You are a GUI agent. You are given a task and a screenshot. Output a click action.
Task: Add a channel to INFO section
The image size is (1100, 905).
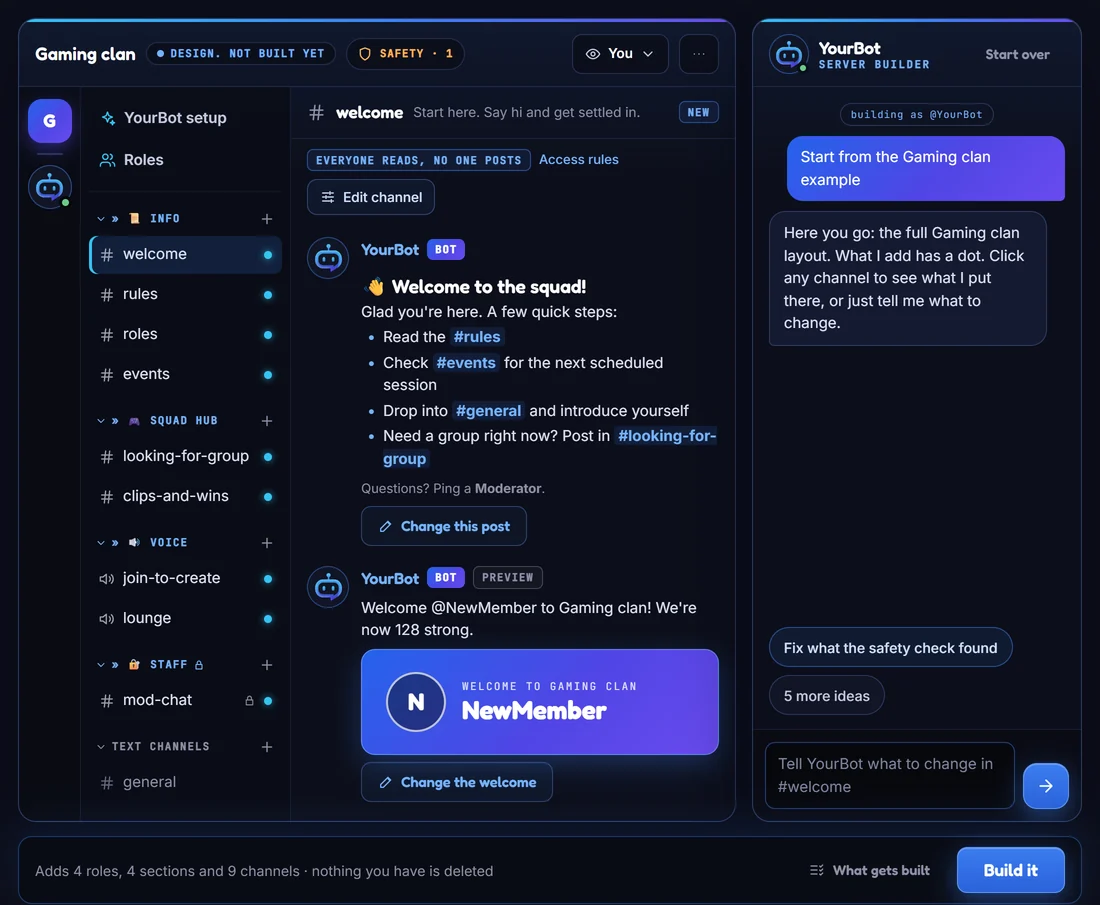point(267,219)
